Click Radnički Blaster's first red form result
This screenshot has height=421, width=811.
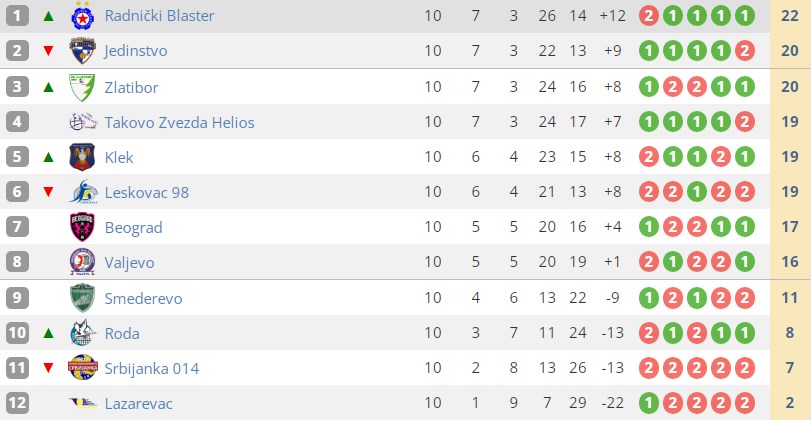[x=649, y=17]
